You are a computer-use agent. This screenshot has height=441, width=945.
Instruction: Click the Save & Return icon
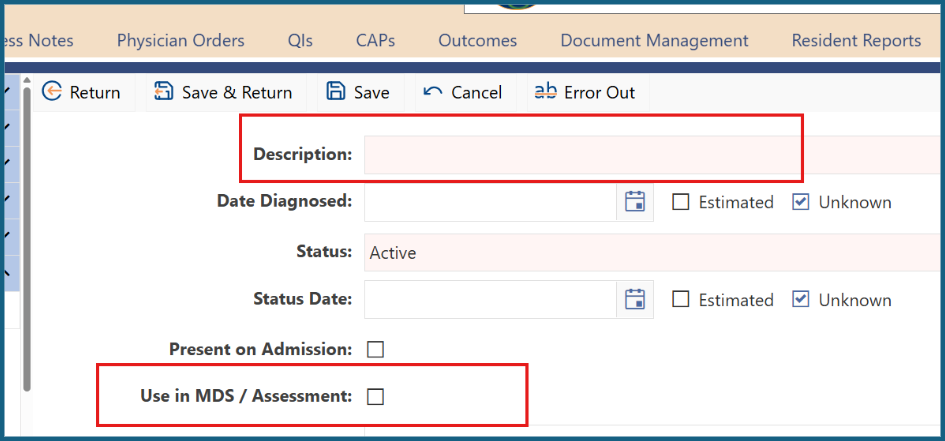point(163,92)
